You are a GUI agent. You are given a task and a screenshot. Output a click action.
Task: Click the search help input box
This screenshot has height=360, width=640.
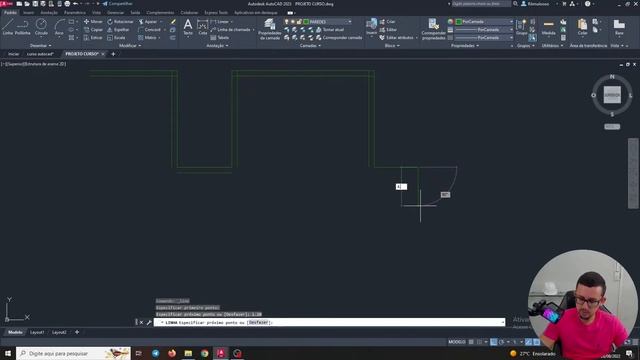click(482, 4)
